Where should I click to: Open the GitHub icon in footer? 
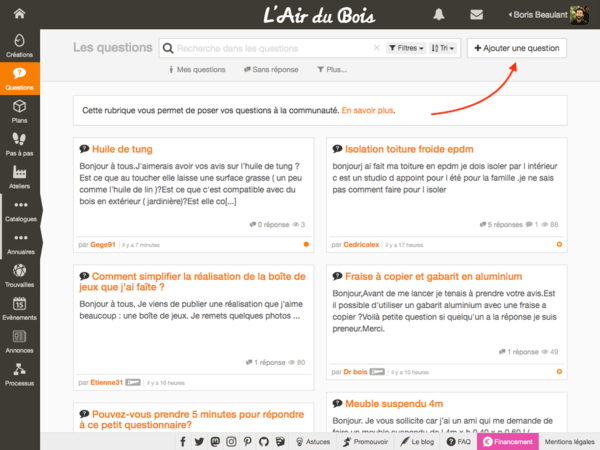tap(263, 441)
